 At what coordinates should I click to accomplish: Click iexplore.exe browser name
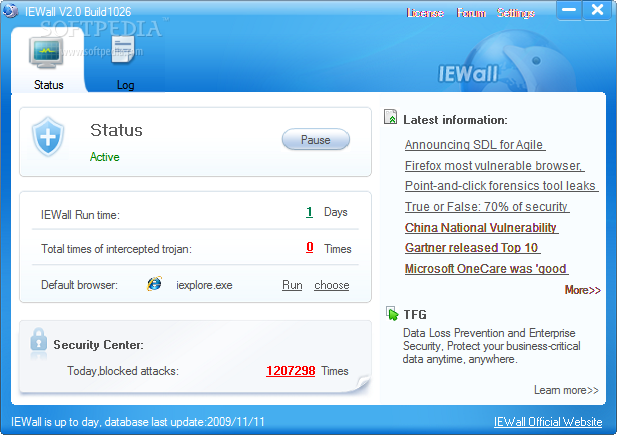point(204,285)
